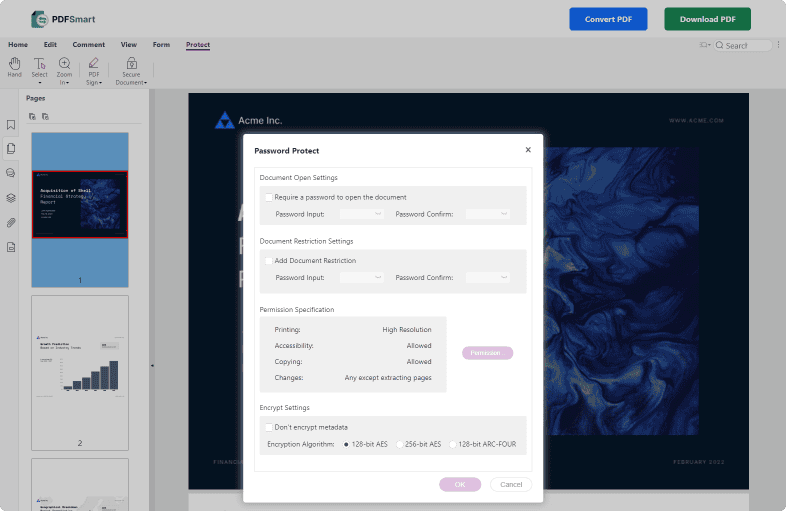Click the PDF Sign pen icon
Image resolution: width=786 pixels, height=511 pixels.
(x=94, y=63)
